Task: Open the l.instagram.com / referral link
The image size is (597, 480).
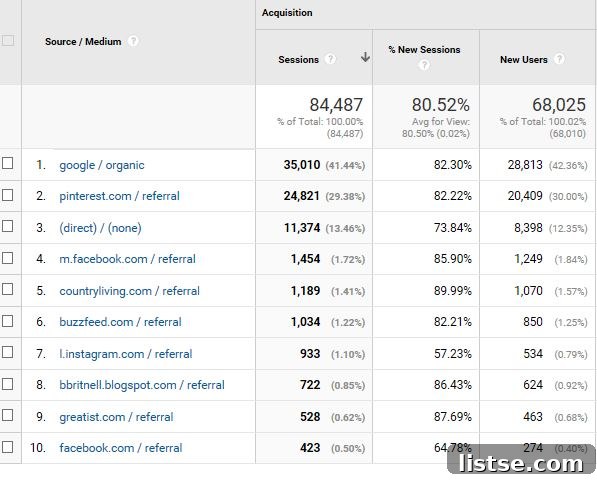Action: coord(126,354)
